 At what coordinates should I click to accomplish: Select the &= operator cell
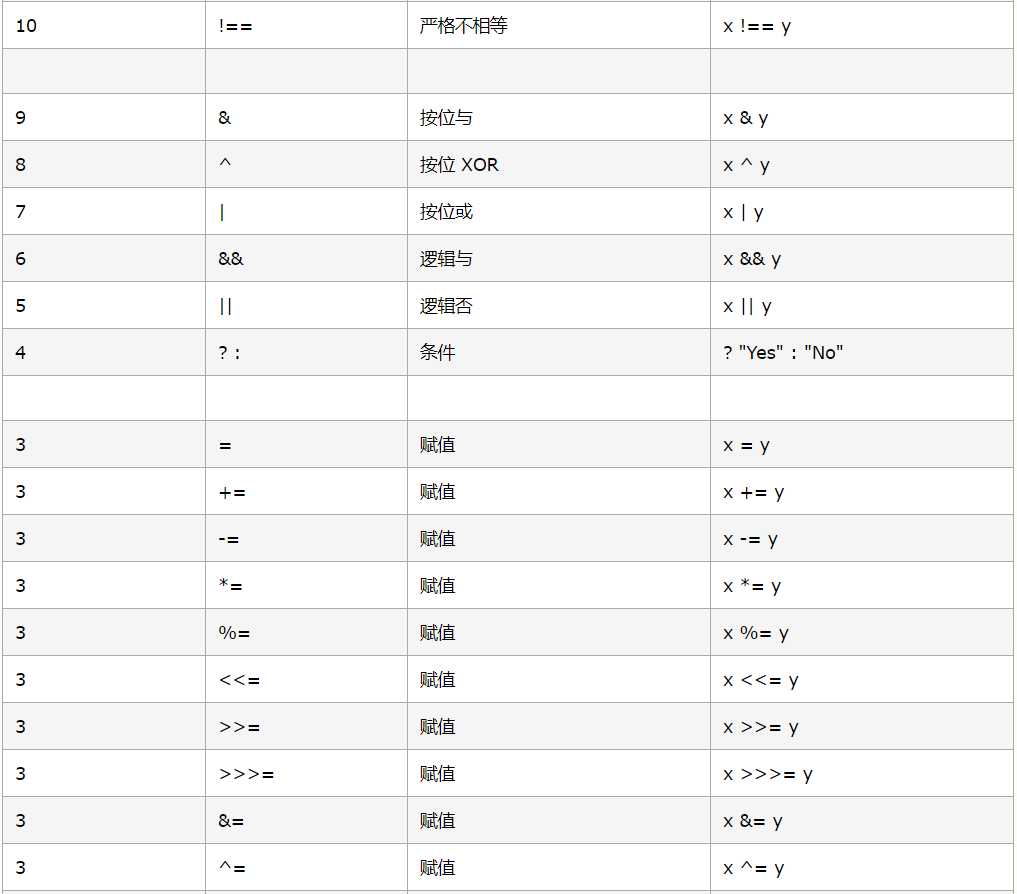pyautogui.click(x=306, y=820)
